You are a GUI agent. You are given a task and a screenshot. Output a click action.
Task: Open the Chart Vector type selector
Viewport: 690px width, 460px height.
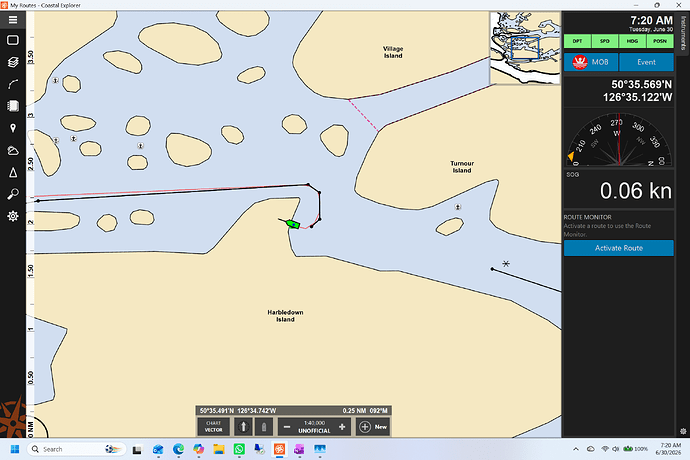click(213, 427)
